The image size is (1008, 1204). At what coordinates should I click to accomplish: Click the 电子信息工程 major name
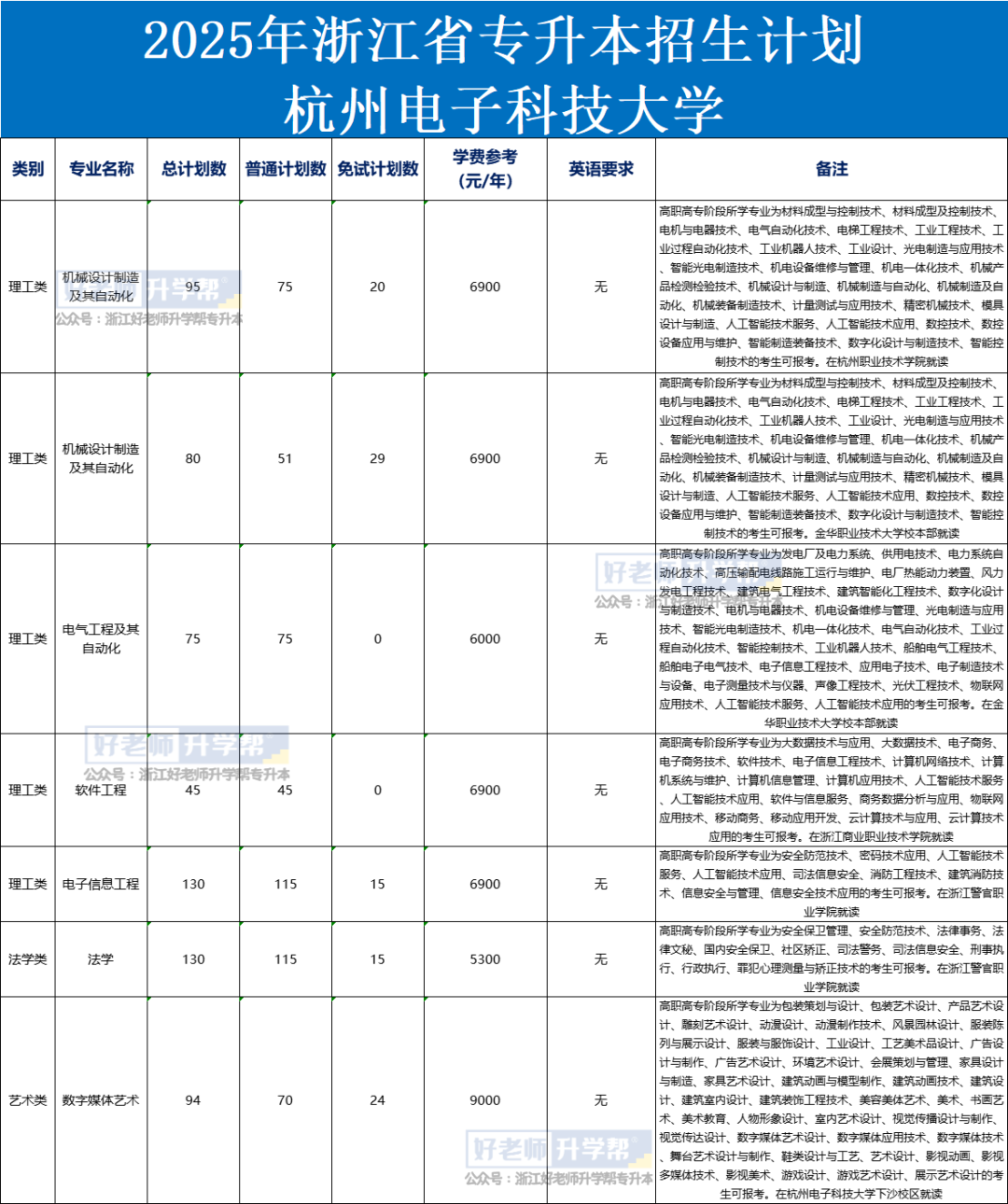(x=101, y=884)
